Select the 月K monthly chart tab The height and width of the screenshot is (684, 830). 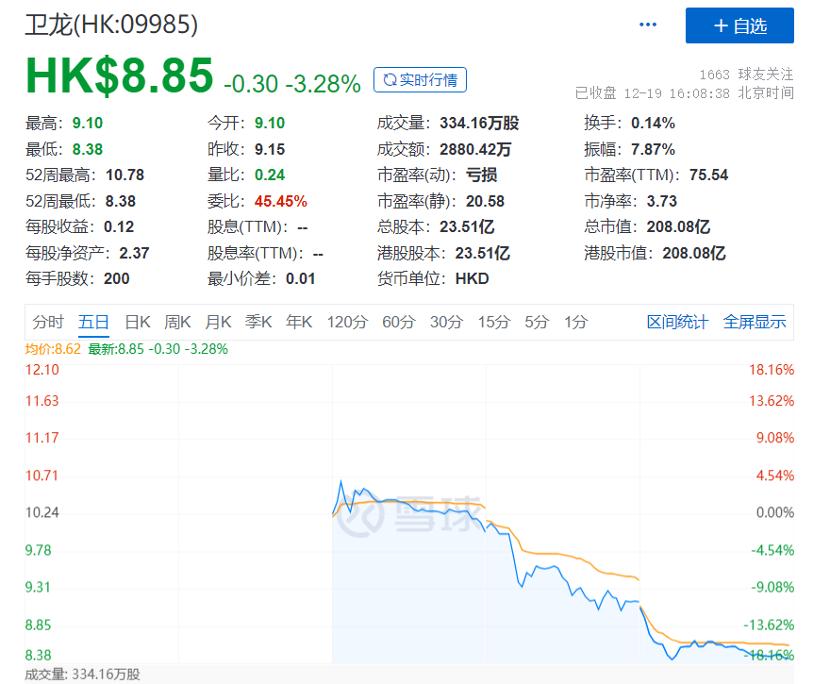pos(220,322)
